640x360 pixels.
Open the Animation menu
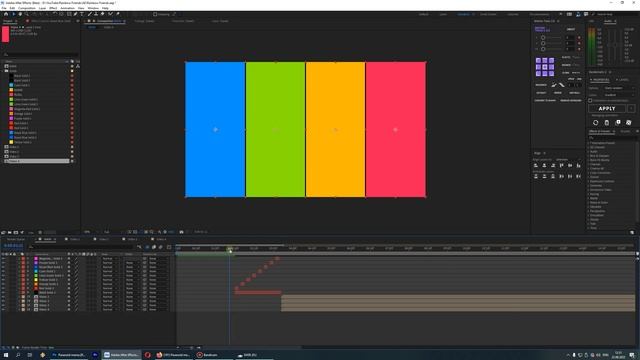point(68,8)
